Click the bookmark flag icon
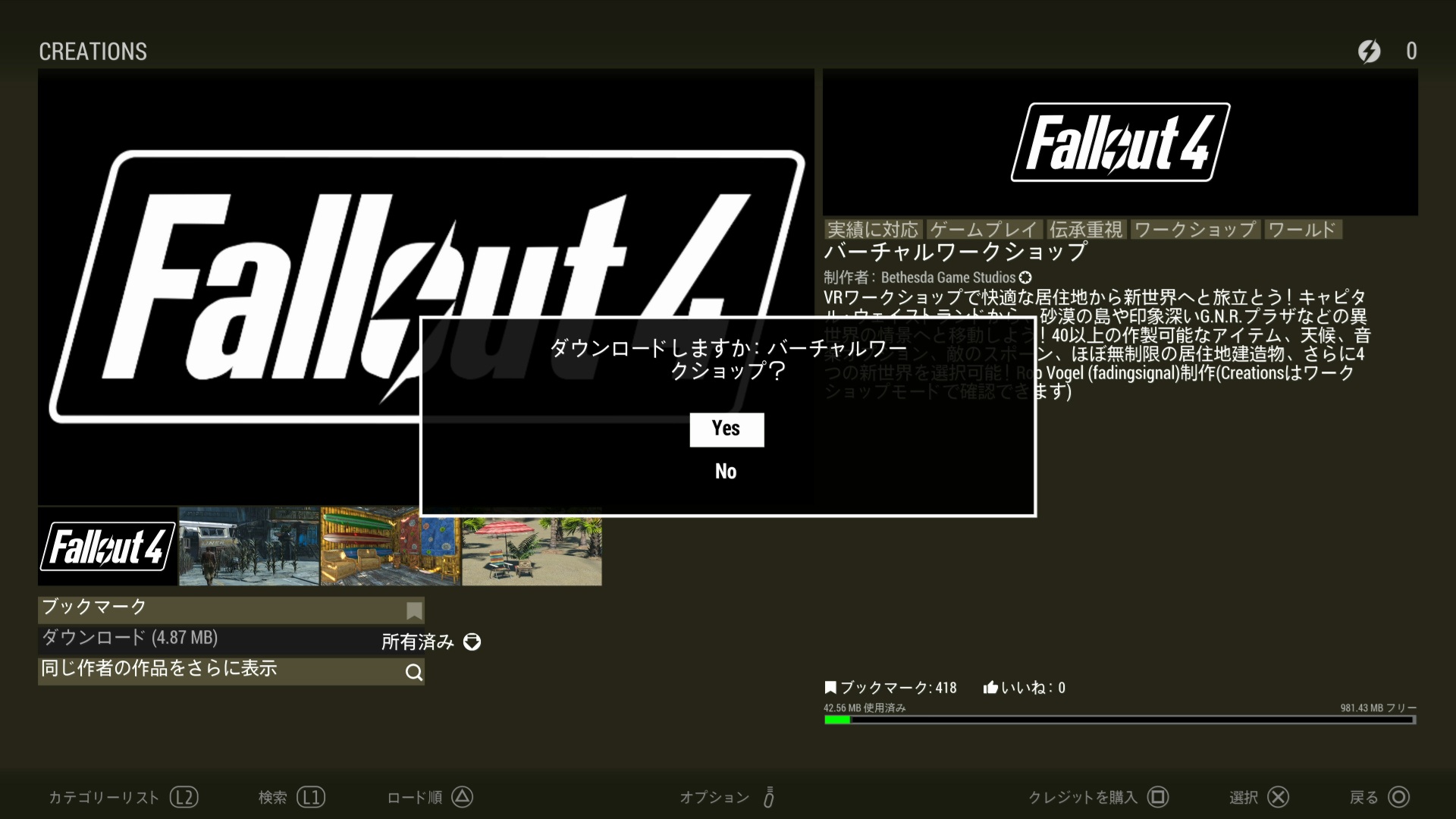Image resolution: width=1456 pixels, height=819 pixels. click(x=414, y=610)
